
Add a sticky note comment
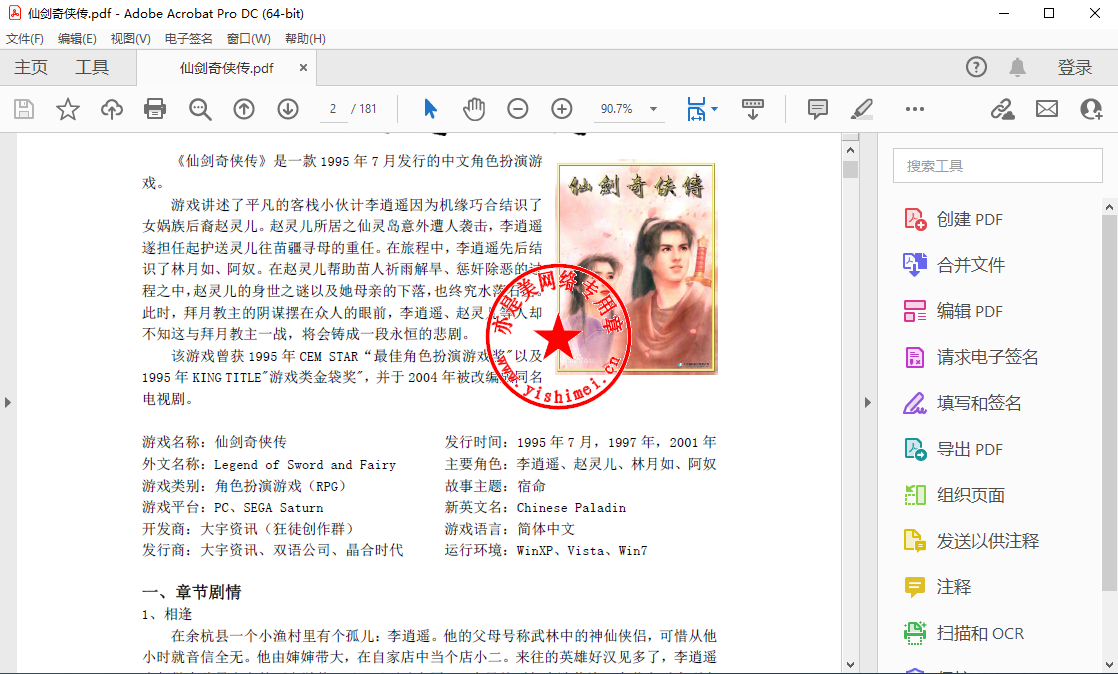[x=818, y=109]
